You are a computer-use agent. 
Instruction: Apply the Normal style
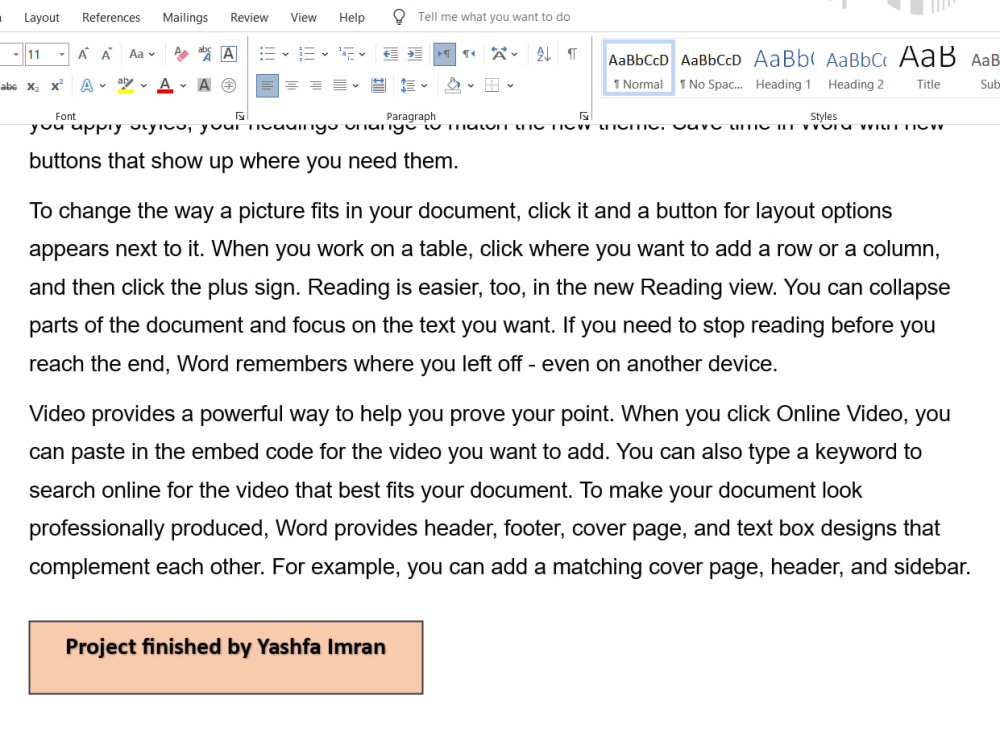(x=638, y=68)
